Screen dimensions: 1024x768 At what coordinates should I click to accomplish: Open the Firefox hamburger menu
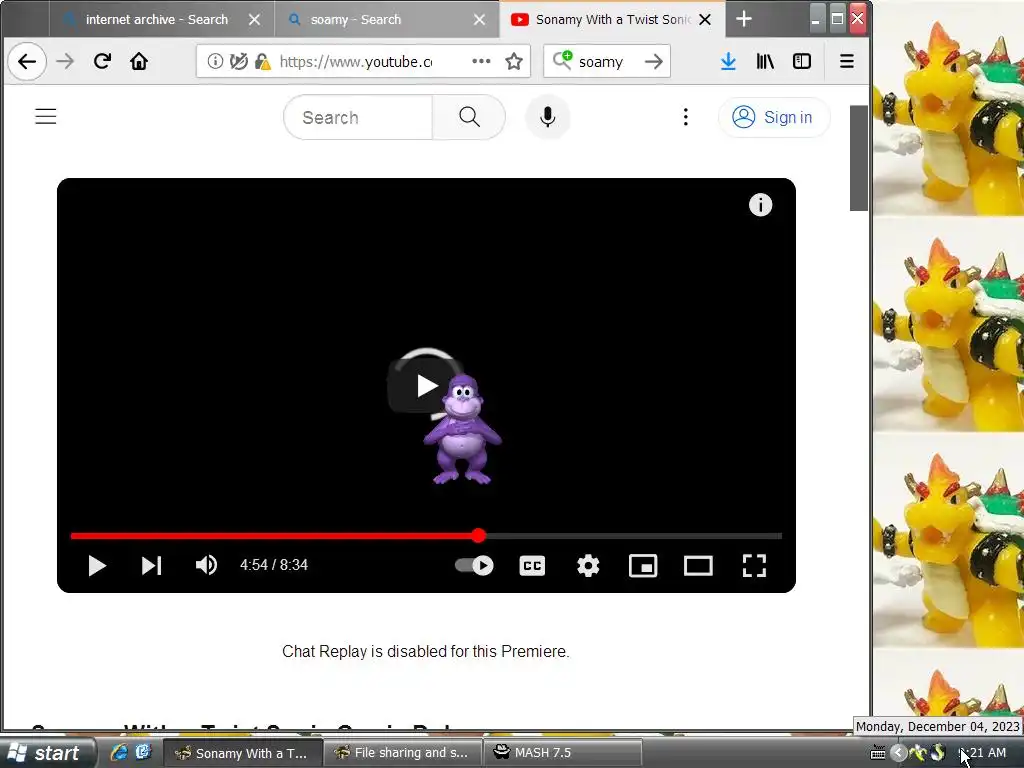pyautogui.click(x=846, y=61)
